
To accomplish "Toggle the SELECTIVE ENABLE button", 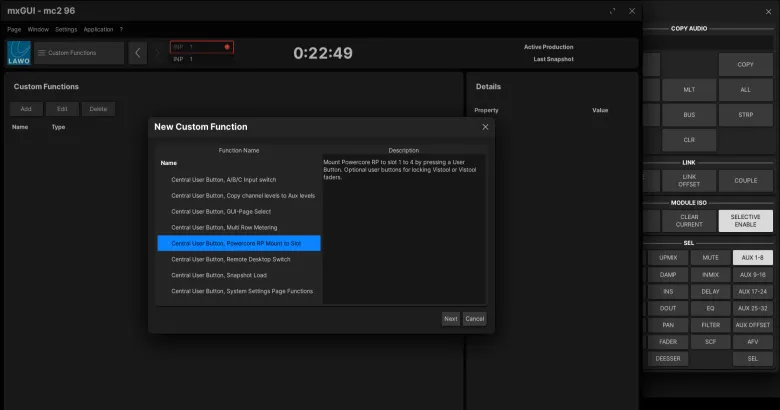I will (x=745, y=220).
